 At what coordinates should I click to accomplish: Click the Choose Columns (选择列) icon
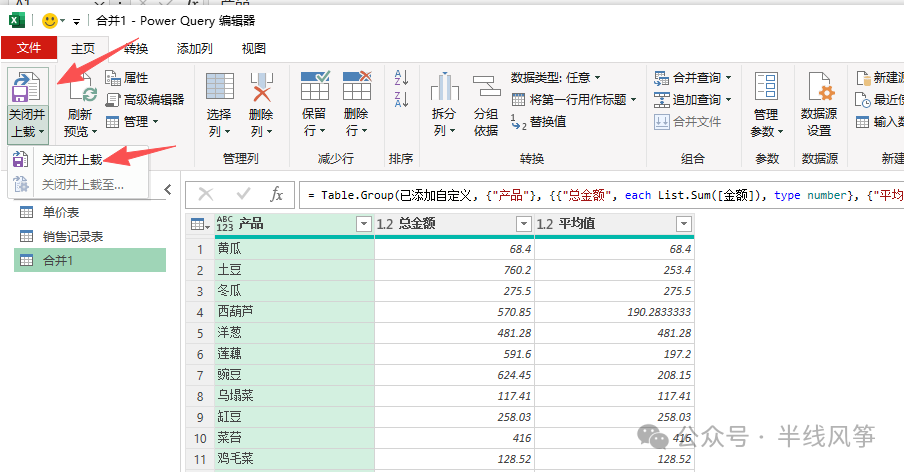tap(220, 88)
